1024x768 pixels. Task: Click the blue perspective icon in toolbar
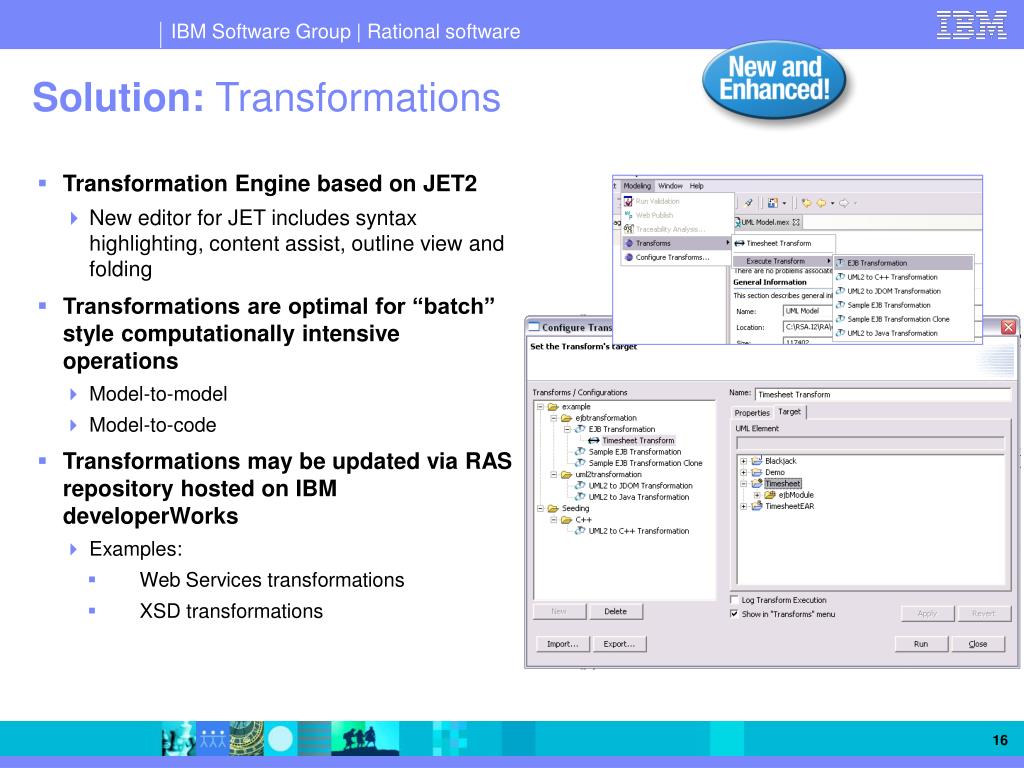click(x=773, y=203)
